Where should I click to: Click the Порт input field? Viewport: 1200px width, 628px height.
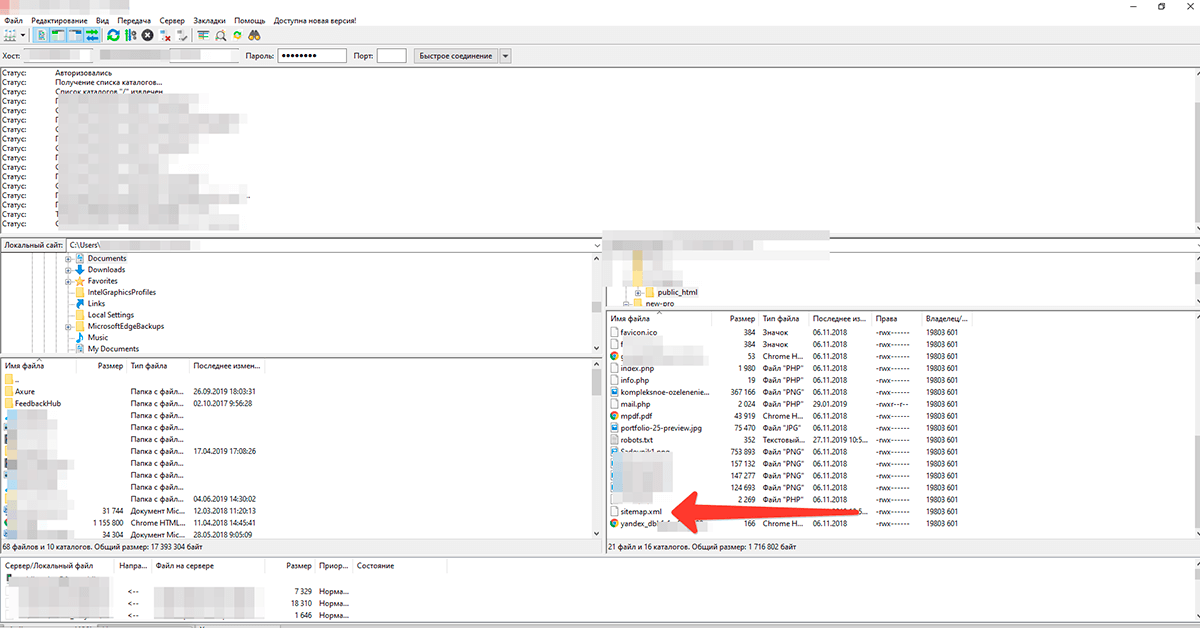392,56
